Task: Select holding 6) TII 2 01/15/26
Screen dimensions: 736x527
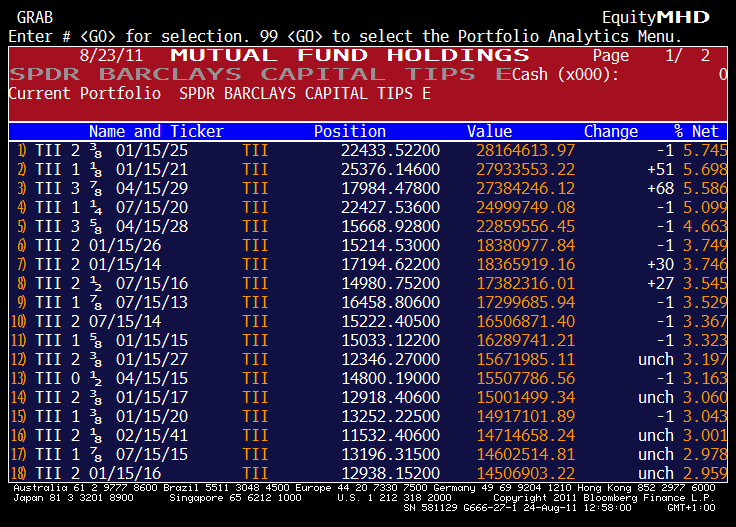Action: pos(368,245)
